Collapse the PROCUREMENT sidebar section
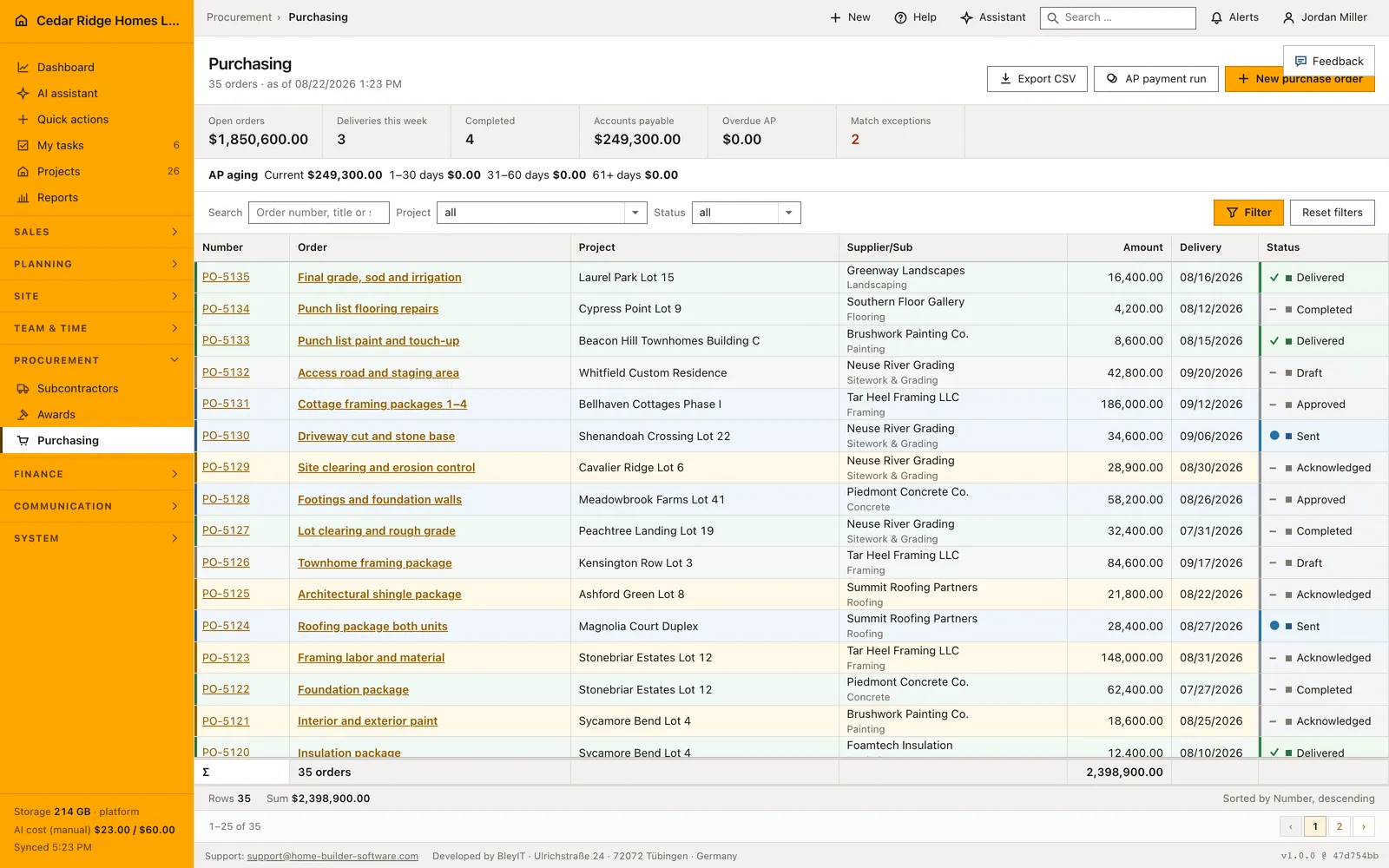1389x868 pixels. (96, 360)
